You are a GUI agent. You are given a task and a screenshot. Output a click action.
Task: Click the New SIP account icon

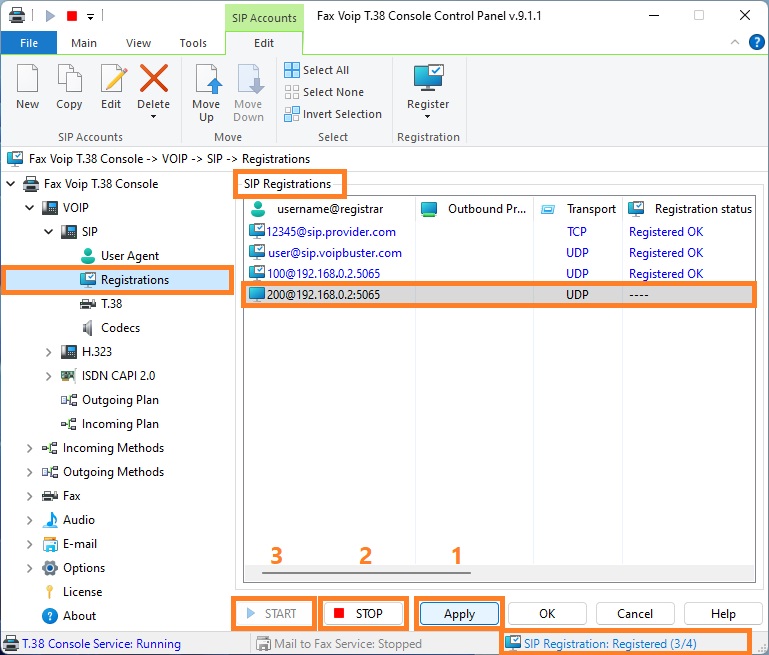point(27,78)
